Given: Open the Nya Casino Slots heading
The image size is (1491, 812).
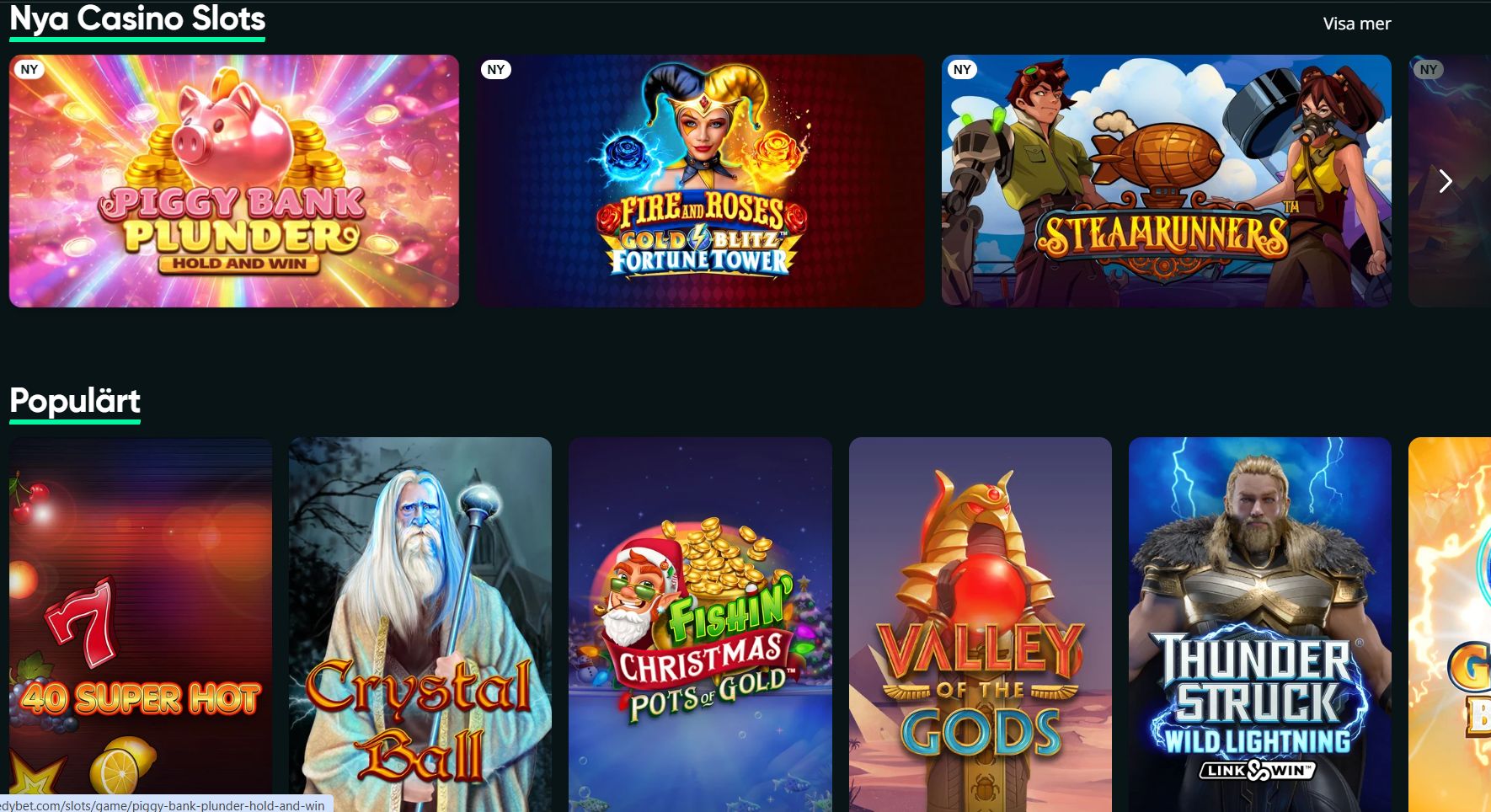Looking at the screenshot, I should [137, 19].
